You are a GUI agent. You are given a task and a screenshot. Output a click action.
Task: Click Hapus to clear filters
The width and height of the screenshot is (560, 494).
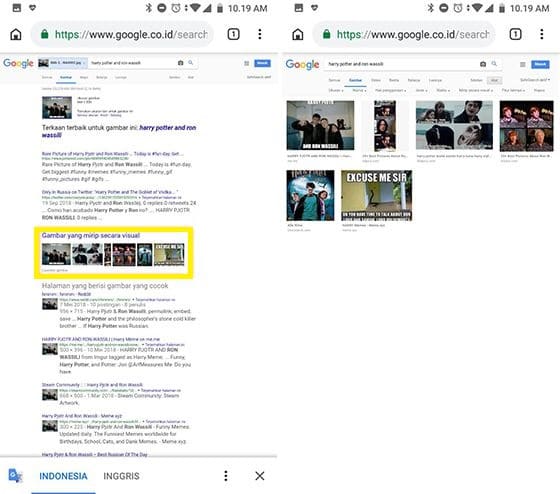pos(539,90)
